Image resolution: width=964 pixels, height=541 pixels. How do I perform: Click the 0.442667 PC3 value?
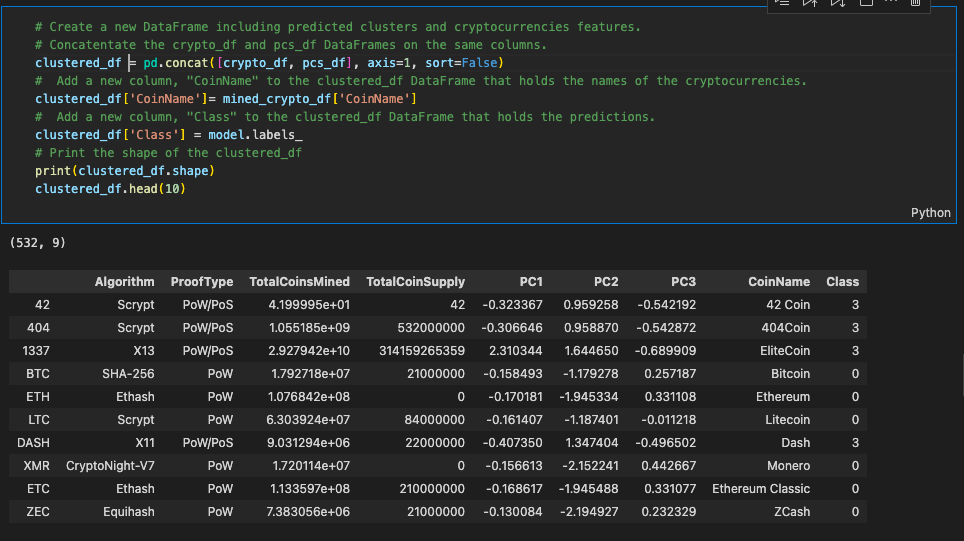pyautogui.click(x=669, y=466)
